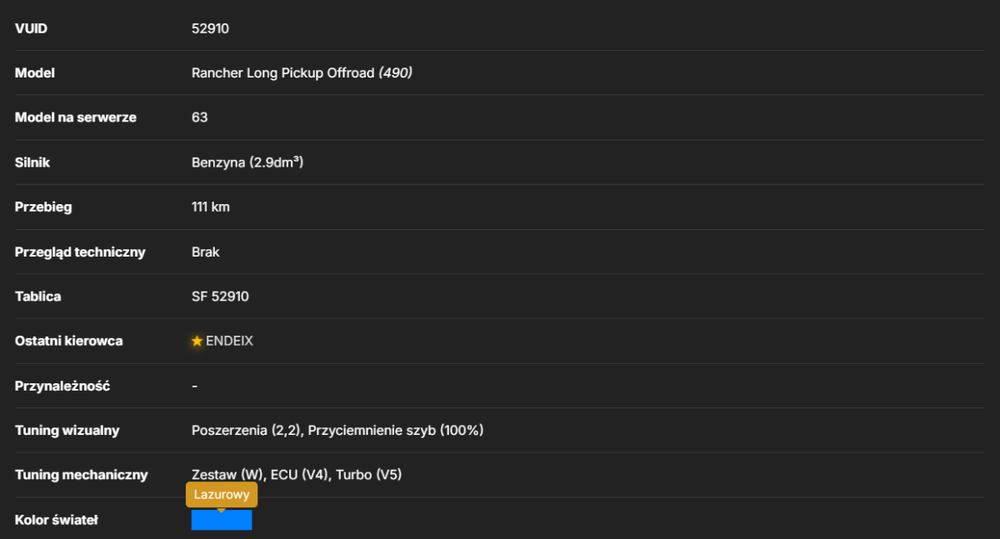This screenshot has width=1000, height=539.
Task: Click the Rancher Long Pickup Offroad model name
Action: pyautogui.click(x=283, y=73)
